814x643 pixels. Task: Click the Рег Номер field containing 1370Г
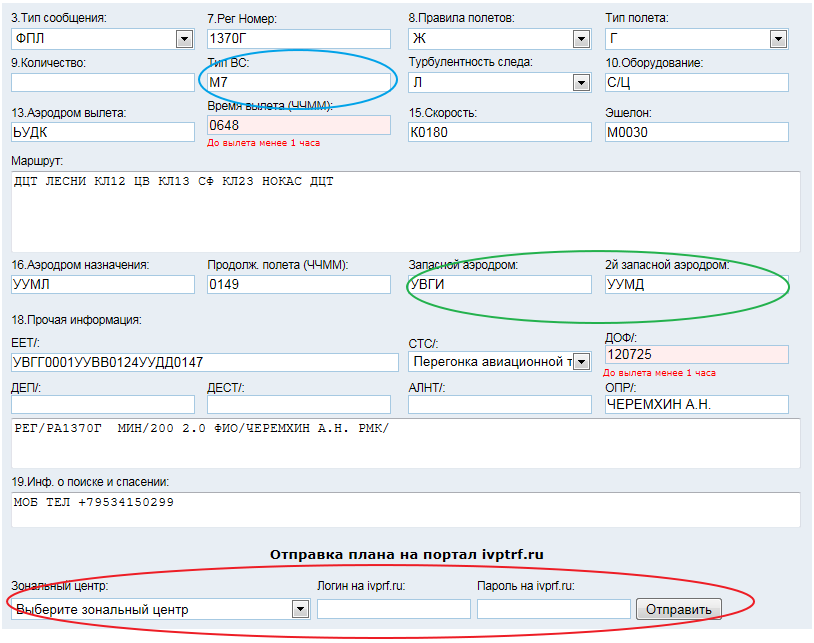coord(298,39)
